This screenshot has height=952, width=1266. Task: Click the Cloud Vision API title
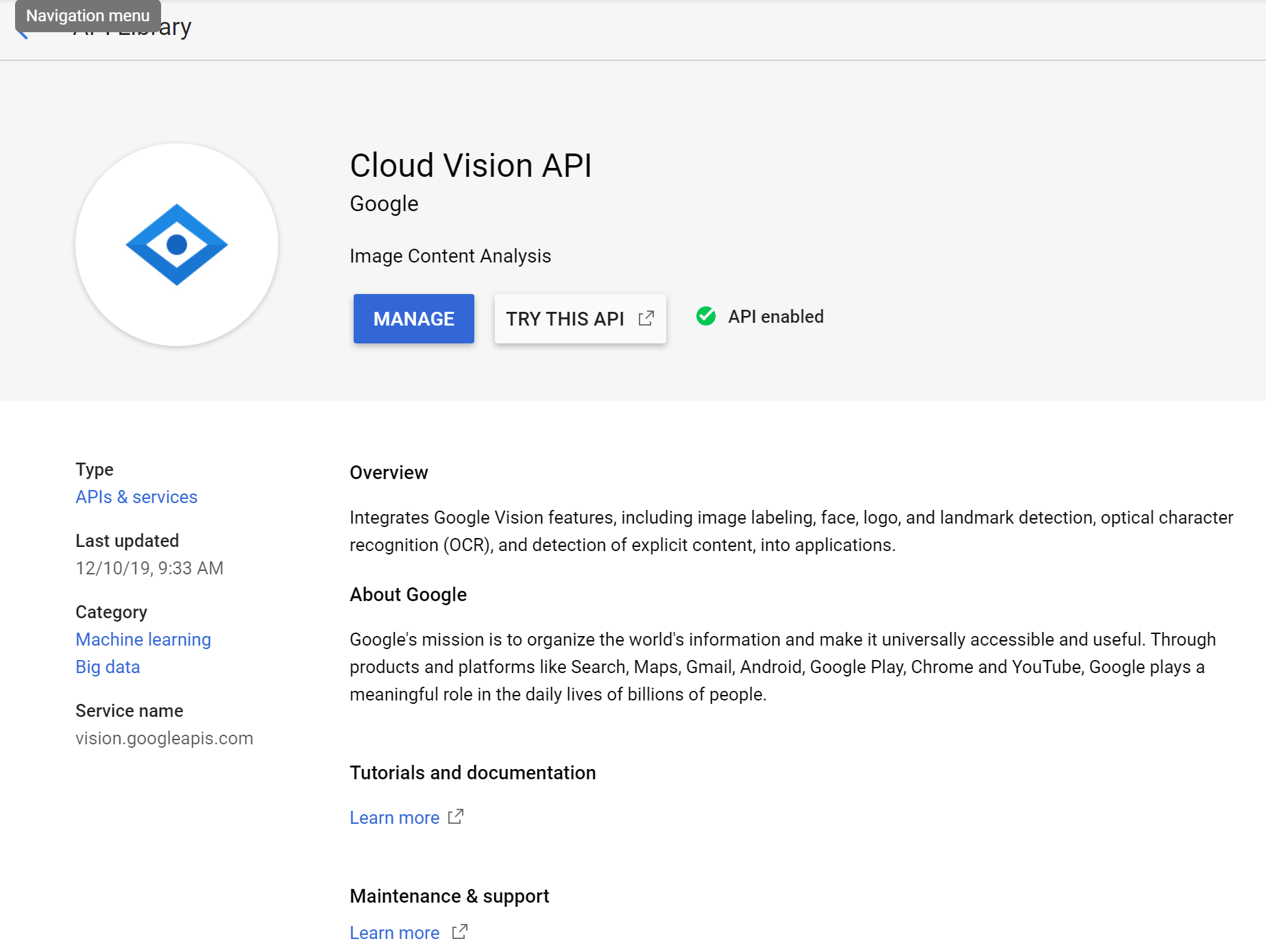(x=471, y=166)
